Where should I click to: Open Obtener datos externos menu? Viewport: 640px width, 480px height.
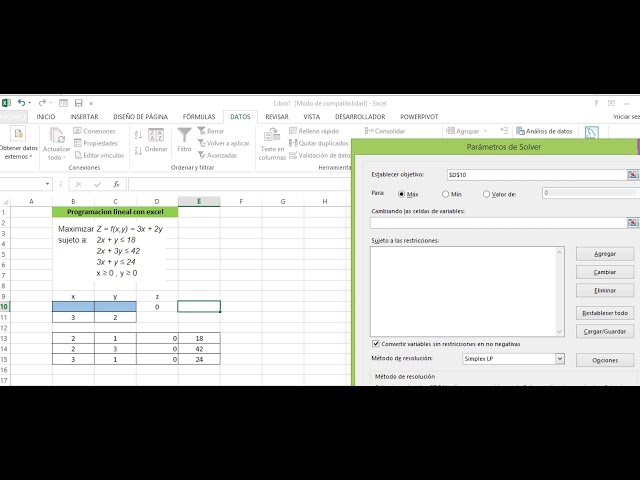pyautogui.click(x=18, y=143)
